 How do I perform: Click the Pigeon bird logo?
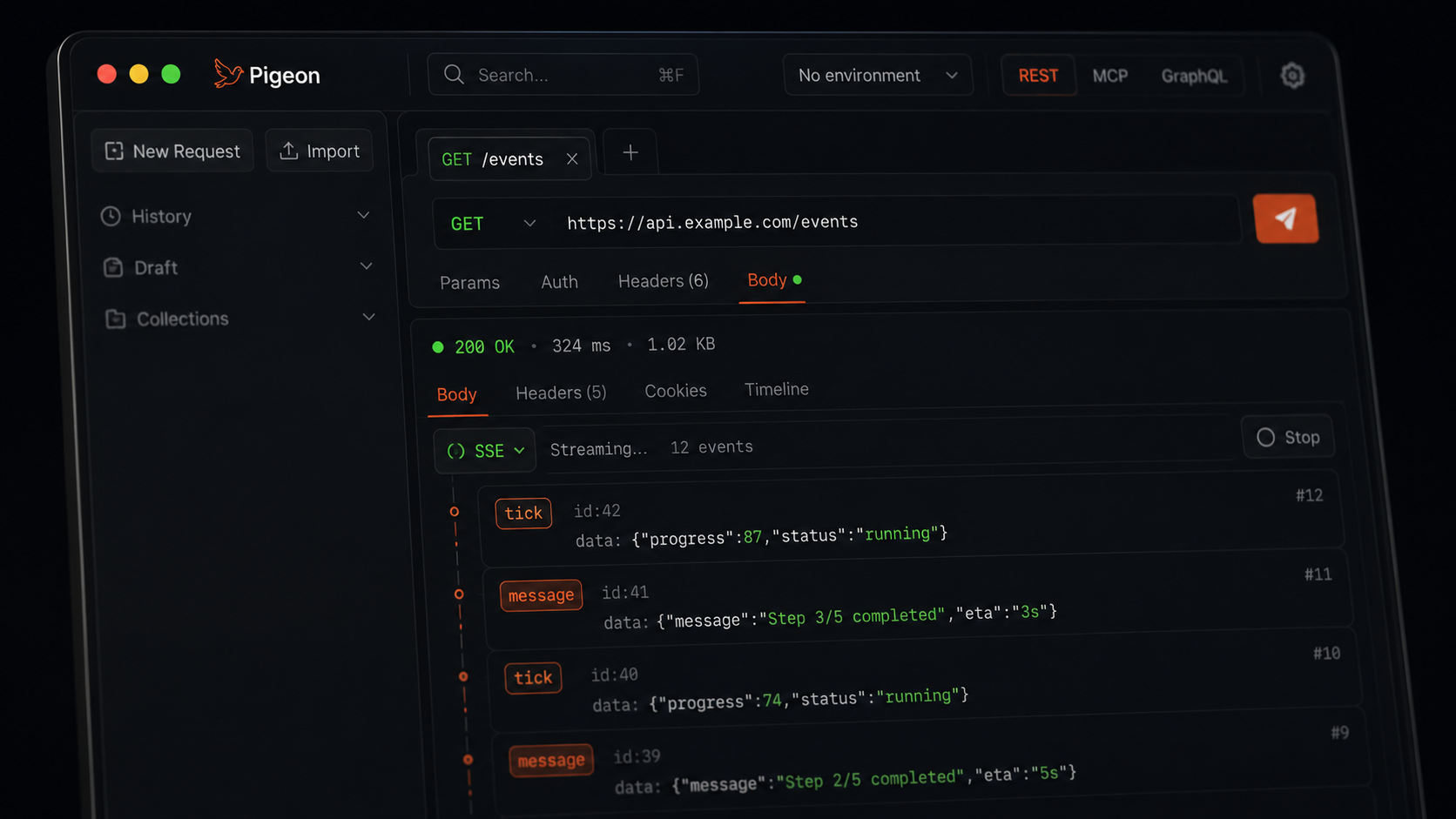[x=227, y=74]
